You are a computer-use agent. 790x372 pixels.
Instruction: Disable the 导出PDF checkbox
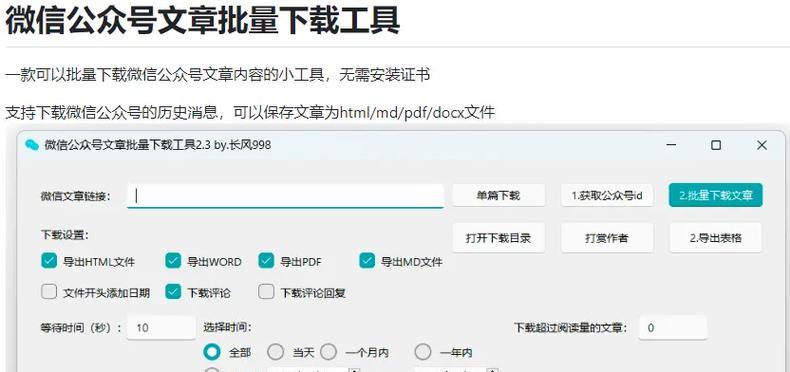pyautogui.click(x=266, y=261)
